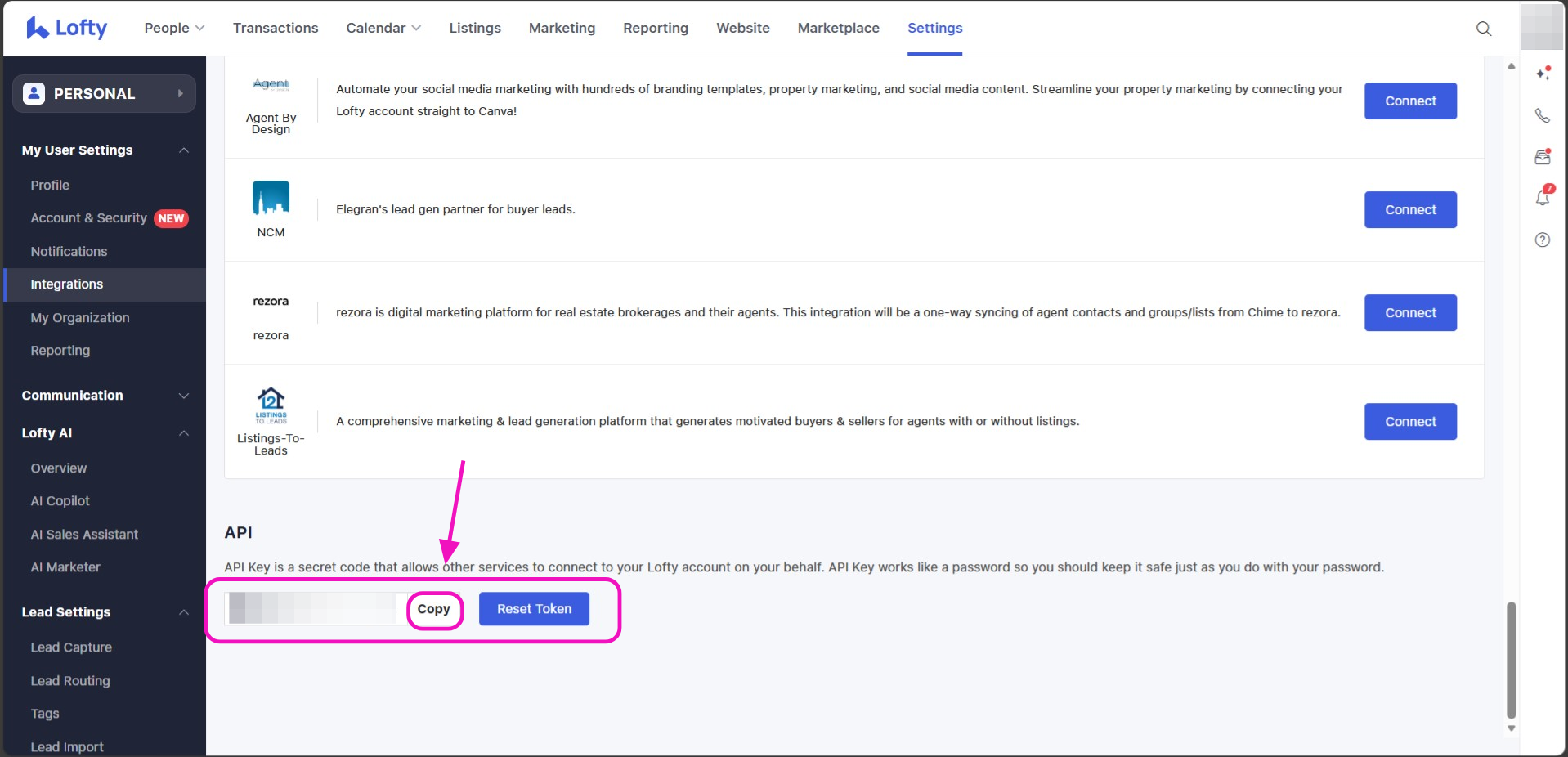The image size is (1568, 757).
Task: Collapse the Lead Settings section
Action: pos(184,612)
